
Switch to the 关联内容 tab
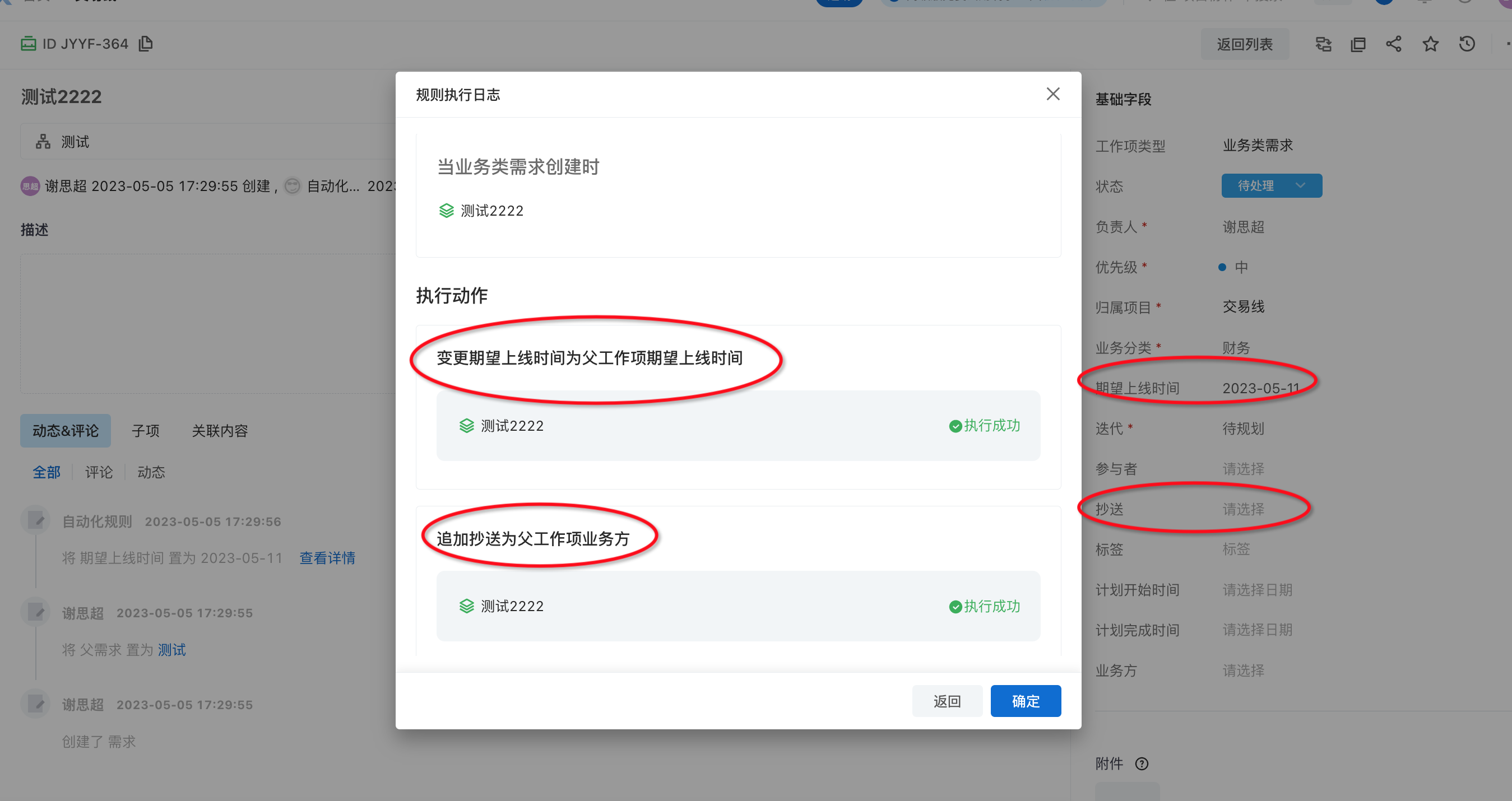pyautogui.click(x=220, y=431)
